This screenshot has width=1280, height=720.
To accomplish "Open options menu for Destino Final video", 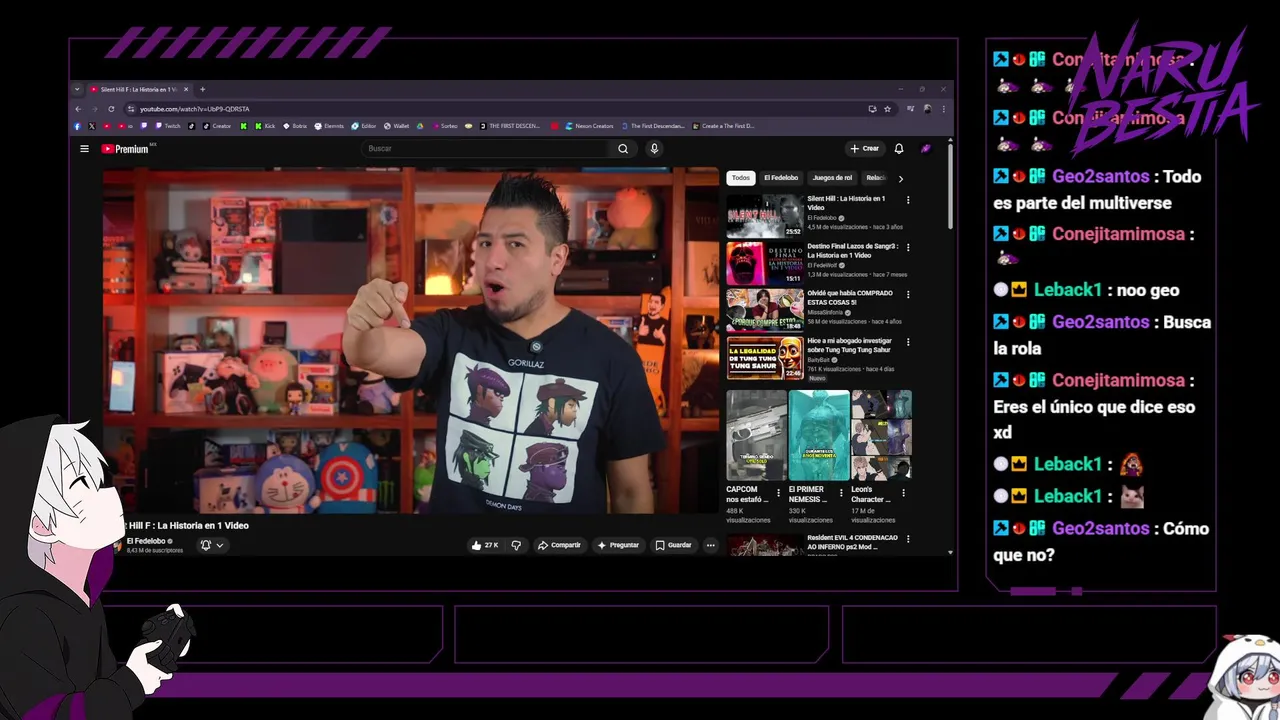I will (x=908, y=247).
